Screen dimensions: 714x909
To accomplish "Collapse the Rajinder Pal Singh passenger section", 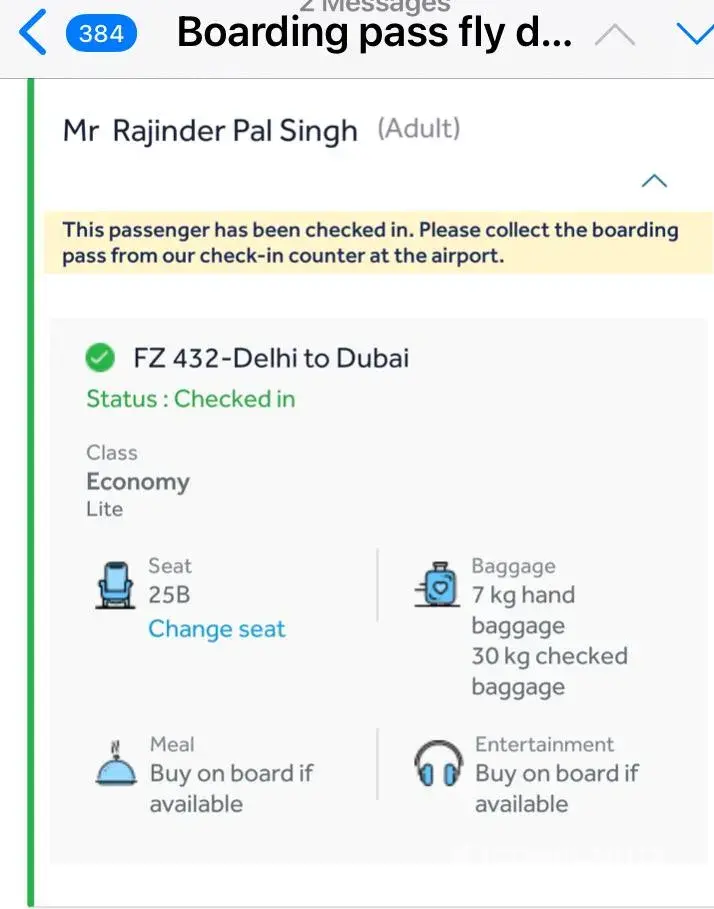I will pos(654,181).
